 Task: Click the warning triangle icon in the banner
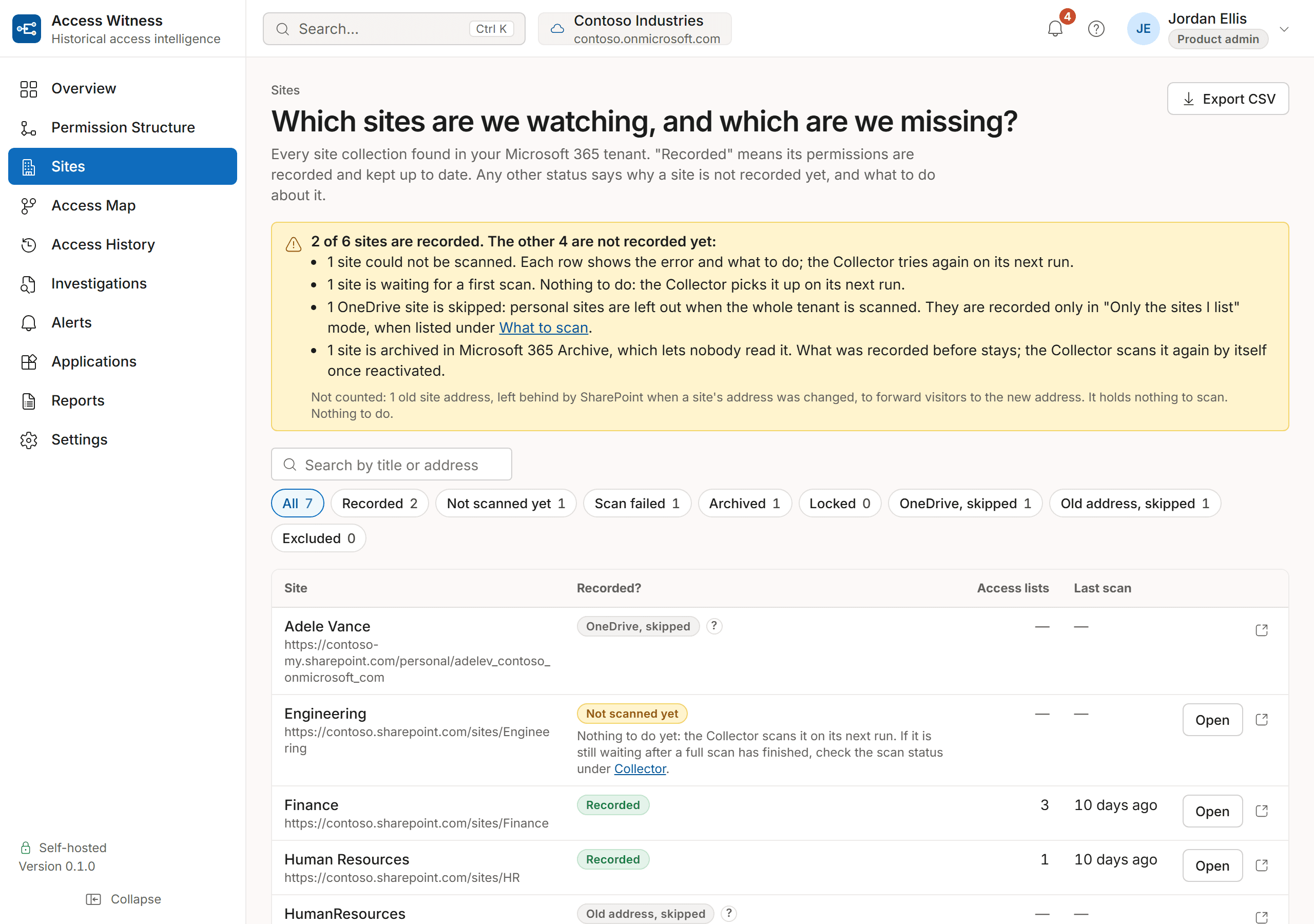click(x=293, y=244)
